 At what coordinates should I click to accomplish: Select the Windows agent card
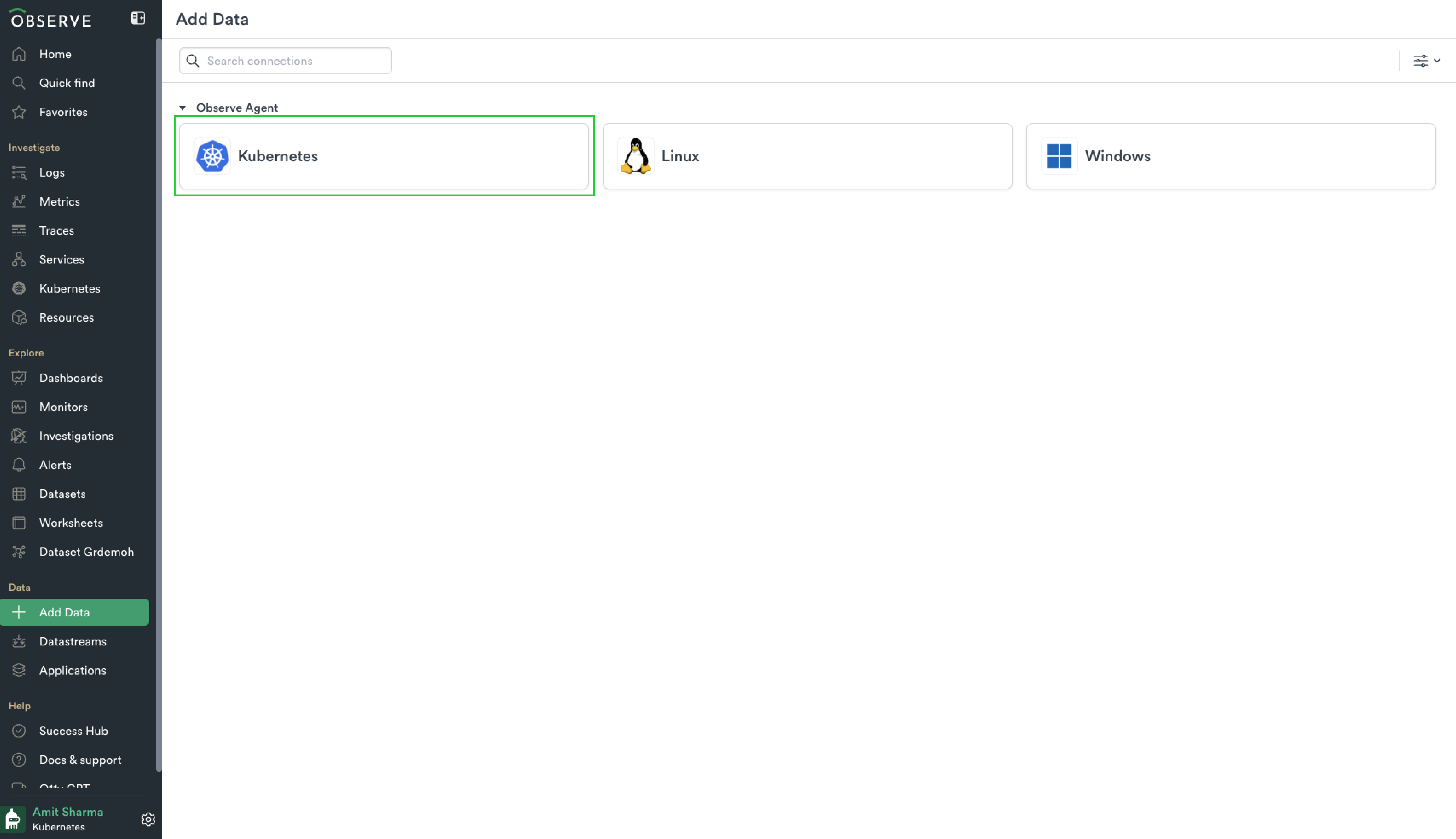coord(1231,156)
